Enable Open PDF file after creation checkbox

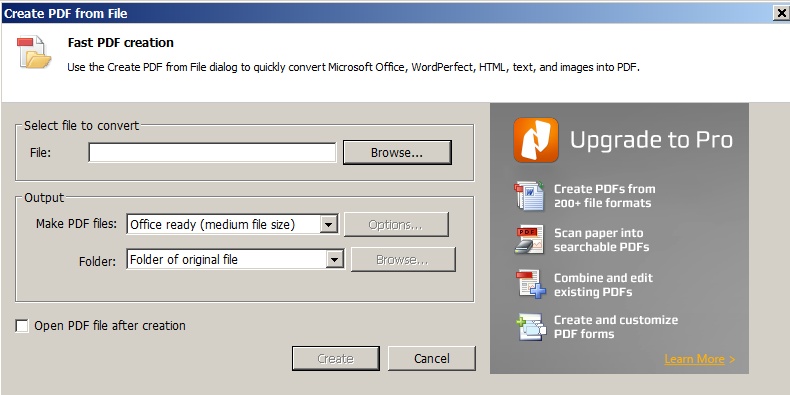click(22, 326)
